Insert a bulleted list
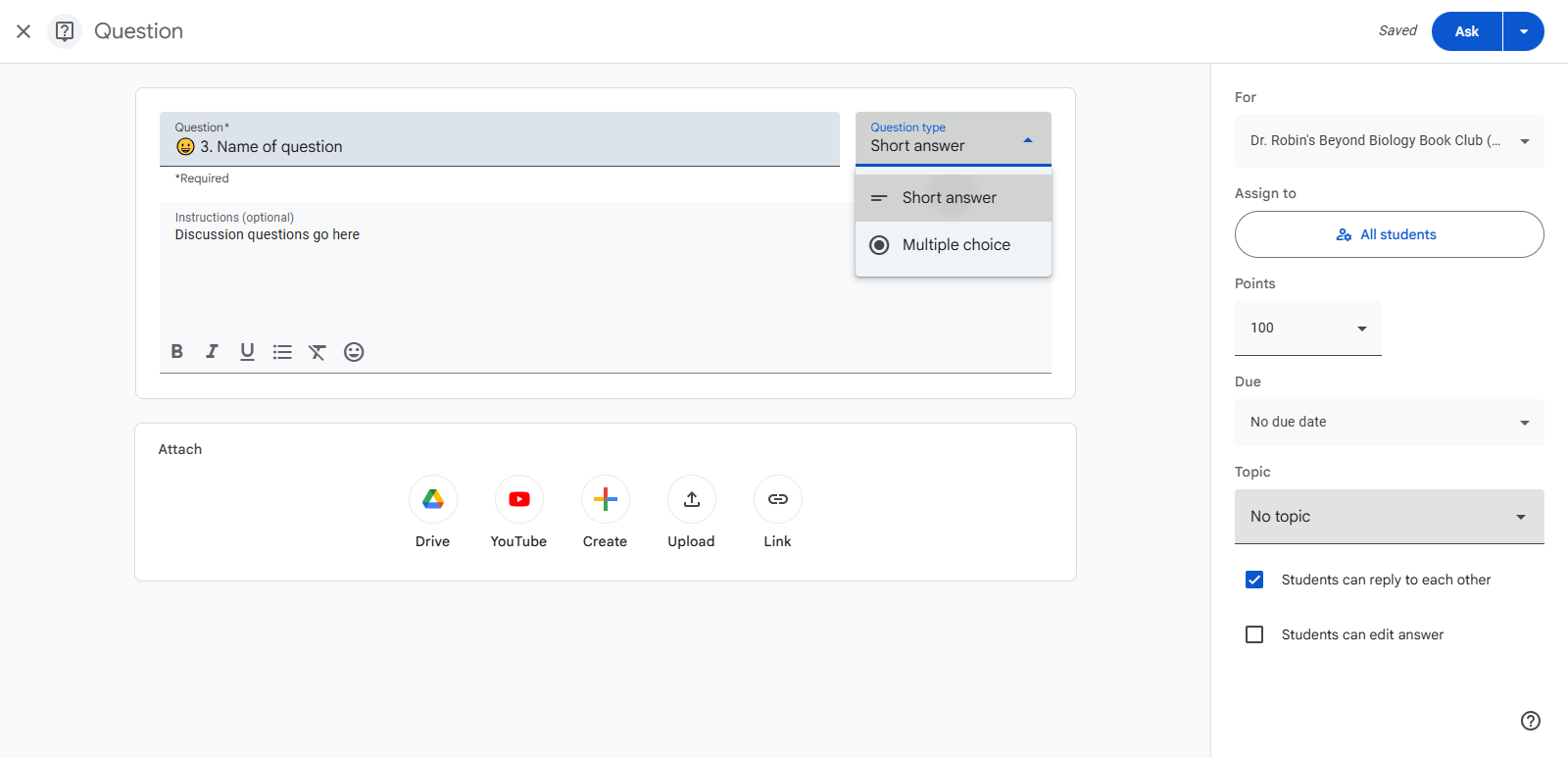 pos(282,351)
